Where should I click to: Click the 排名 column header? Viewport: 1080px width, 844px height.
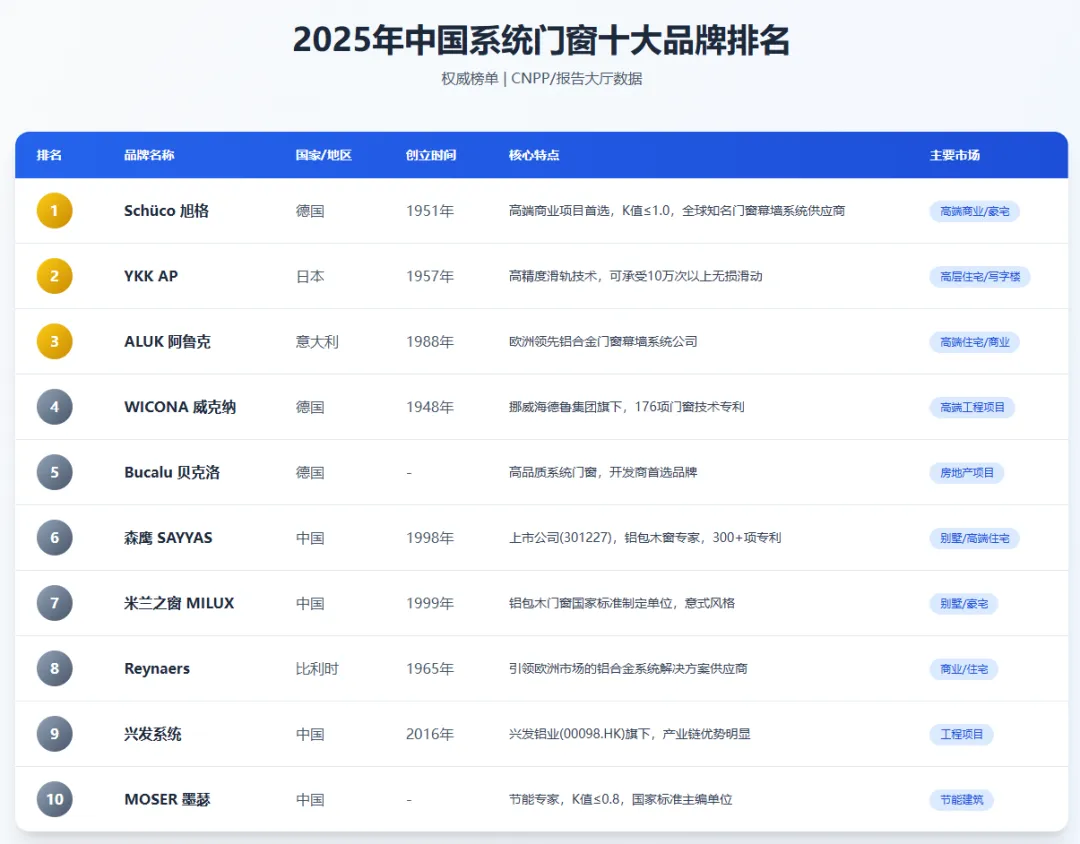(x=50, y=156)
